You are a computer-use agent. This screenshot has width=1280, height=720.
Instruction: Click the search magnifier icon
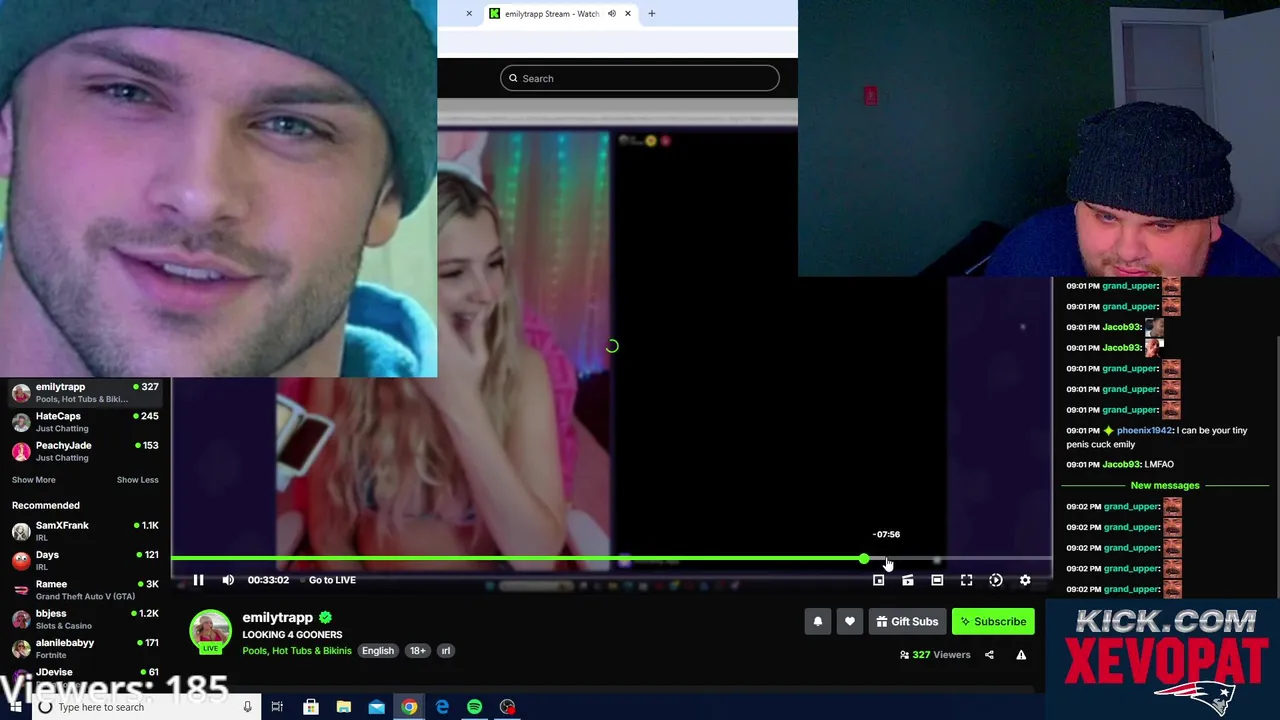pos(513,78)
